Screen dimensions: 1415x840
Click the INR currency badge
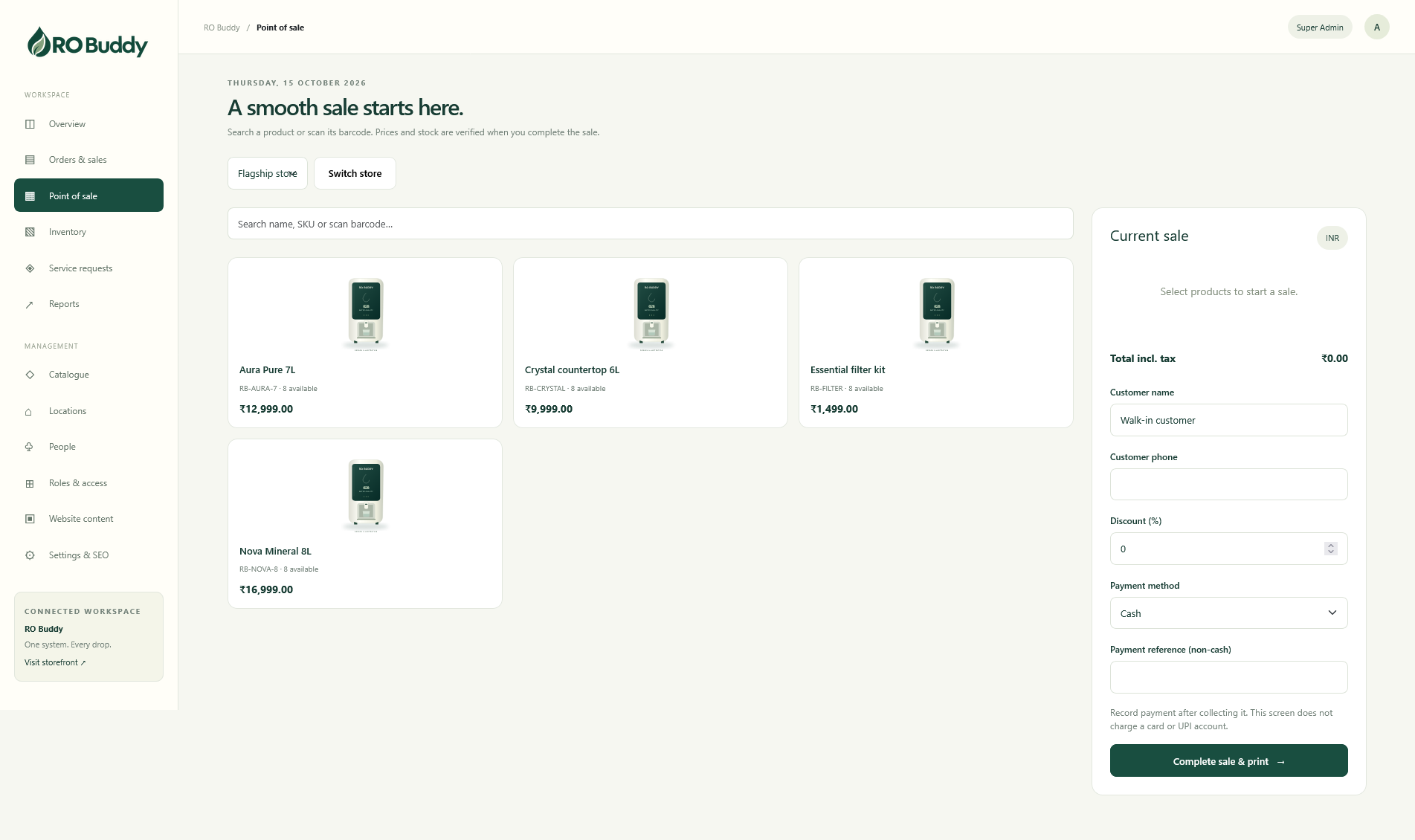pos(1332,238)
